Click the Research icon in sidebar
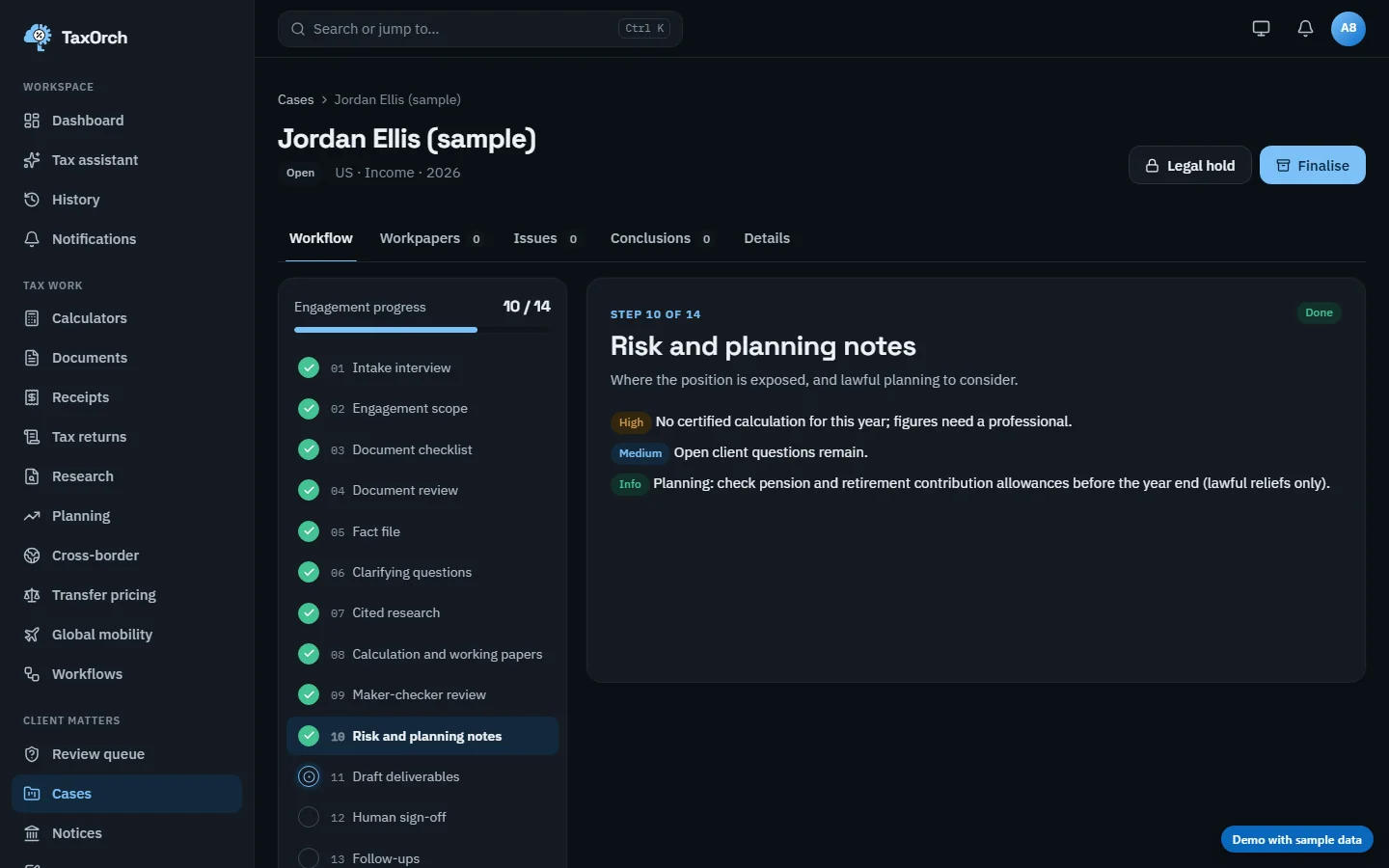 coord(32,476)
